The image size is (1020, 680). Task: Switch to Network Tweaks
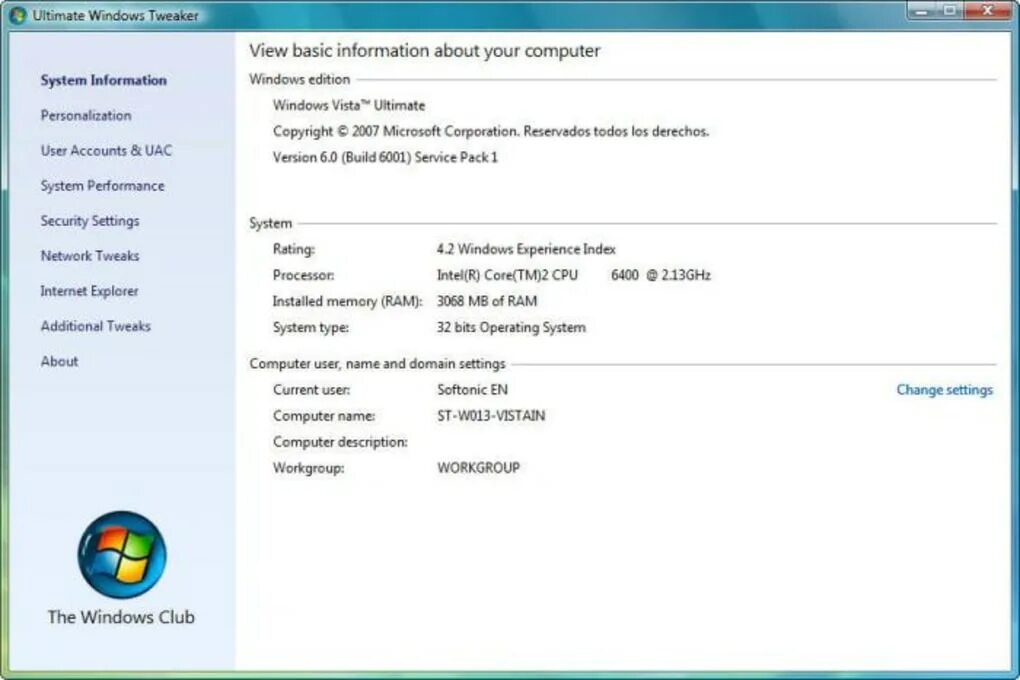[90, 256]
